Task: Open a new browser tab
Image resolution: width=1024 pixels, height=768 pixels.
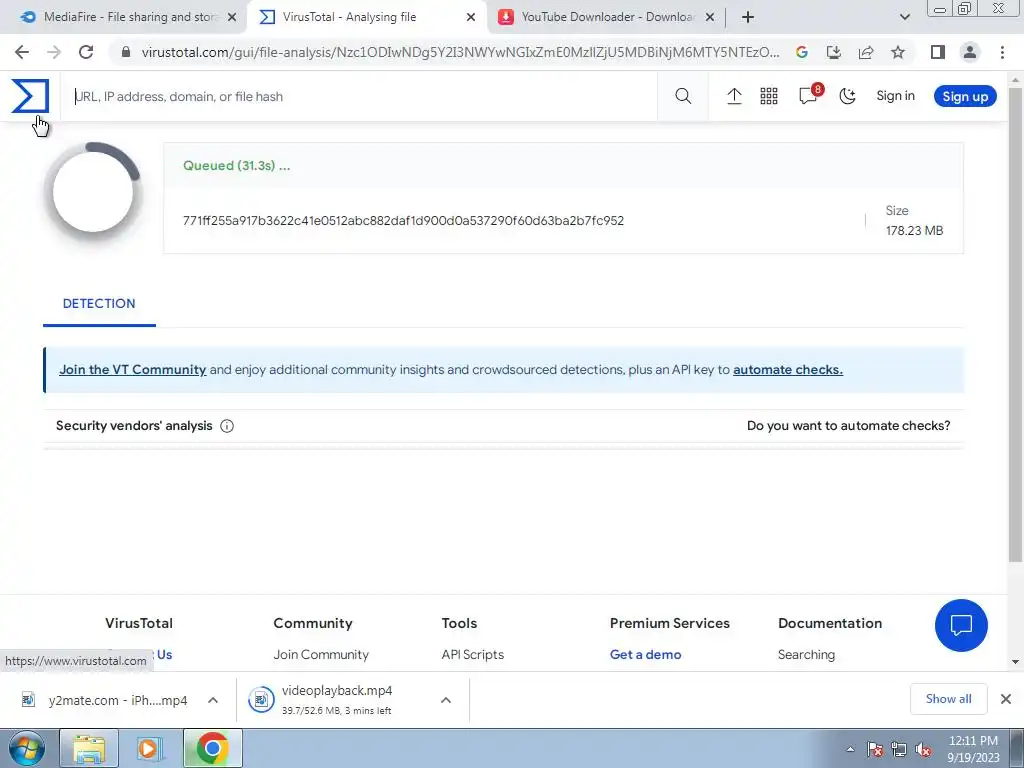Action: 748,17
